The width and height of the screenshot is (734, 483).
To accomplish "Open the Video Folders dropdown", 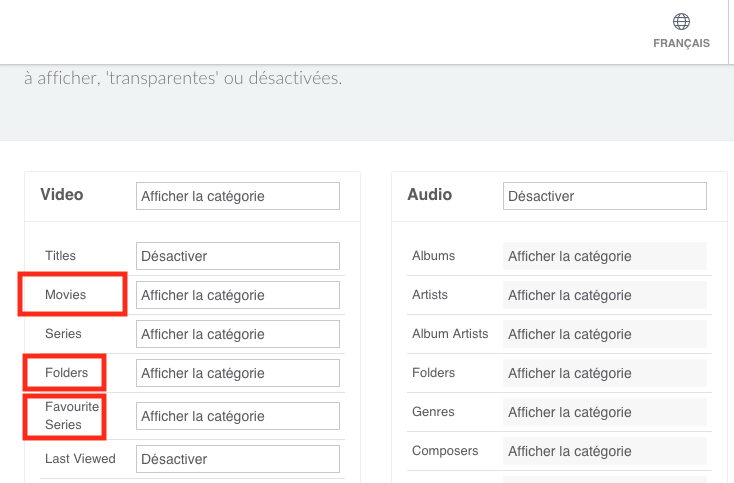I will (x=238, y=373).
